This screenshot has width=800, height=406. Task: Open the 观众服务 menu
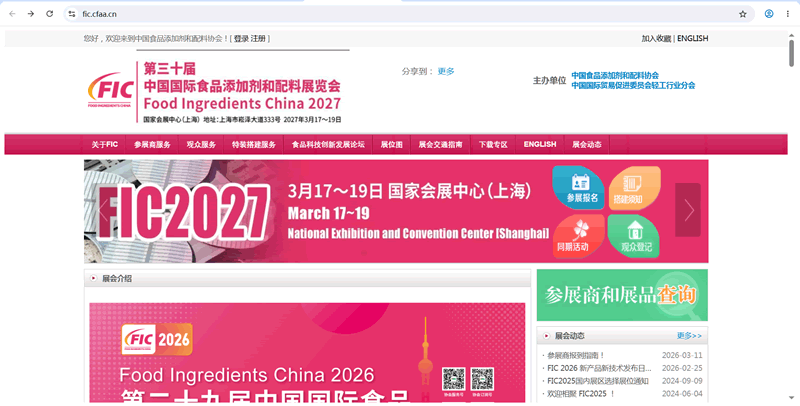click(201, 145)
